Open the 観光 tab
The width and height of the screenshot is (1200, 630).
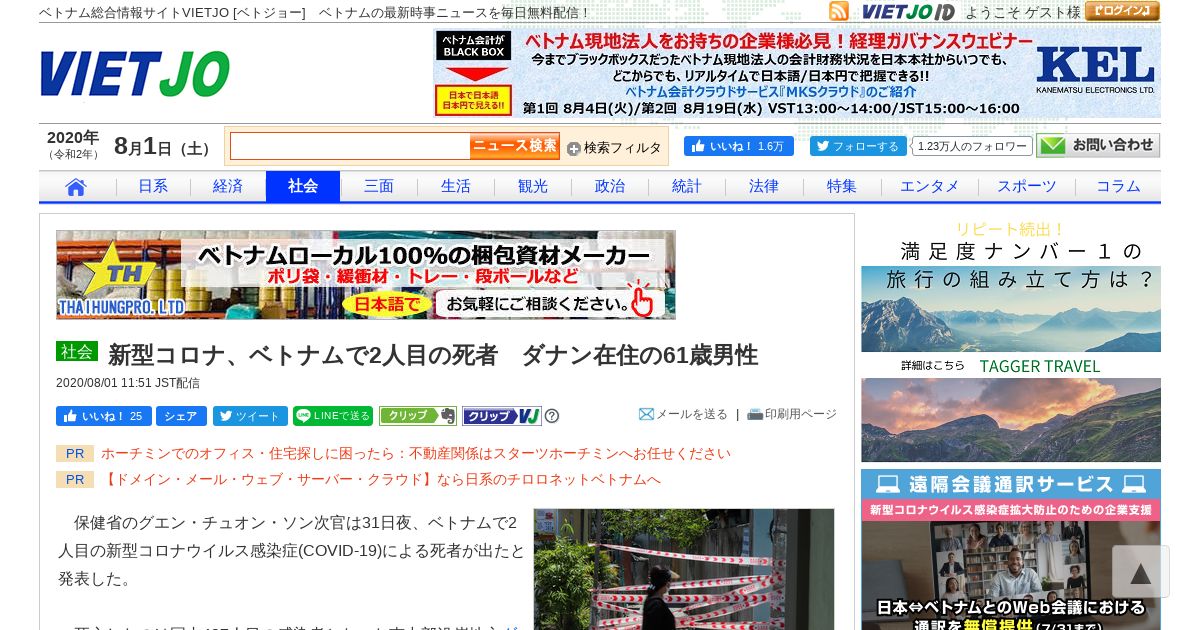(533, 187)
